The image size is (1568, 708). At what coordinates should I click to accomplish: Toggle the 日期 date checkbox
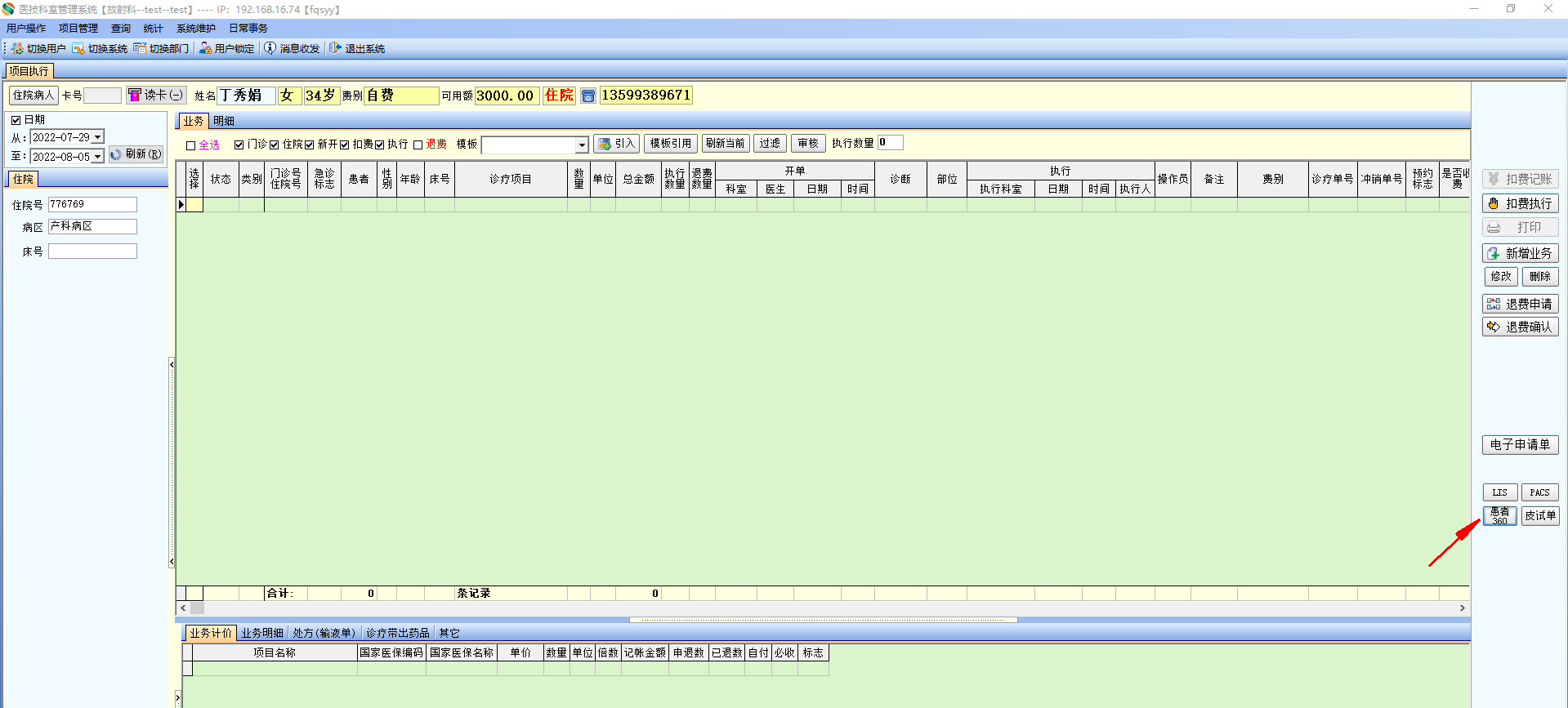pyautogui.click(x=16, y=120)
